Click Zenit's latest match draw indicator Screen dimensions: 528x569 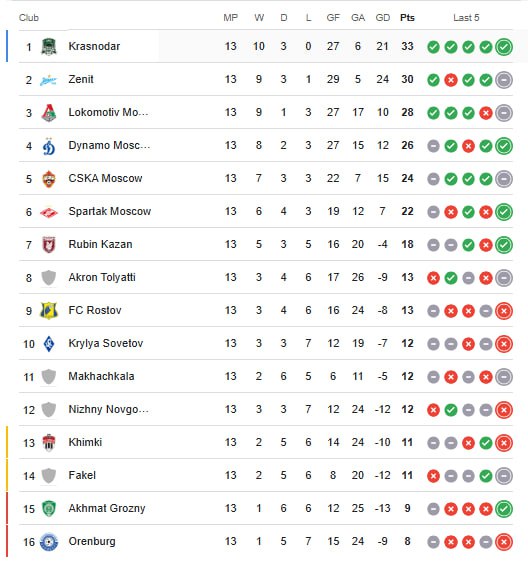[504, 80]
